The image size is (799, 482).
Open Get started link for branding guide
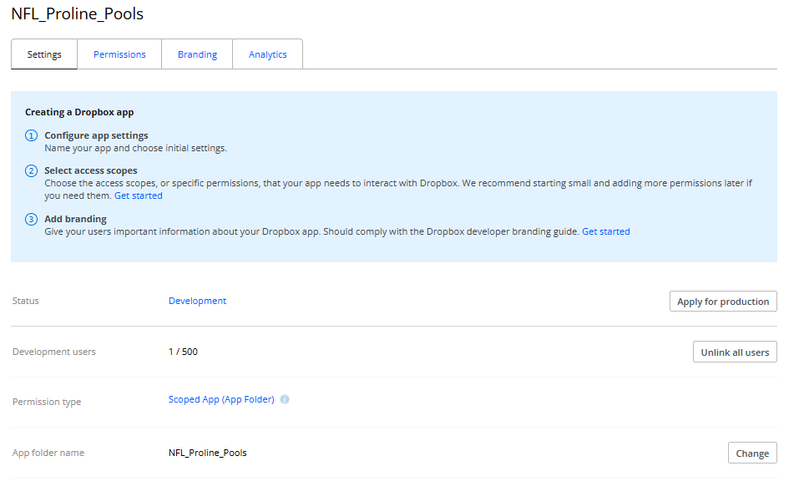606,232
